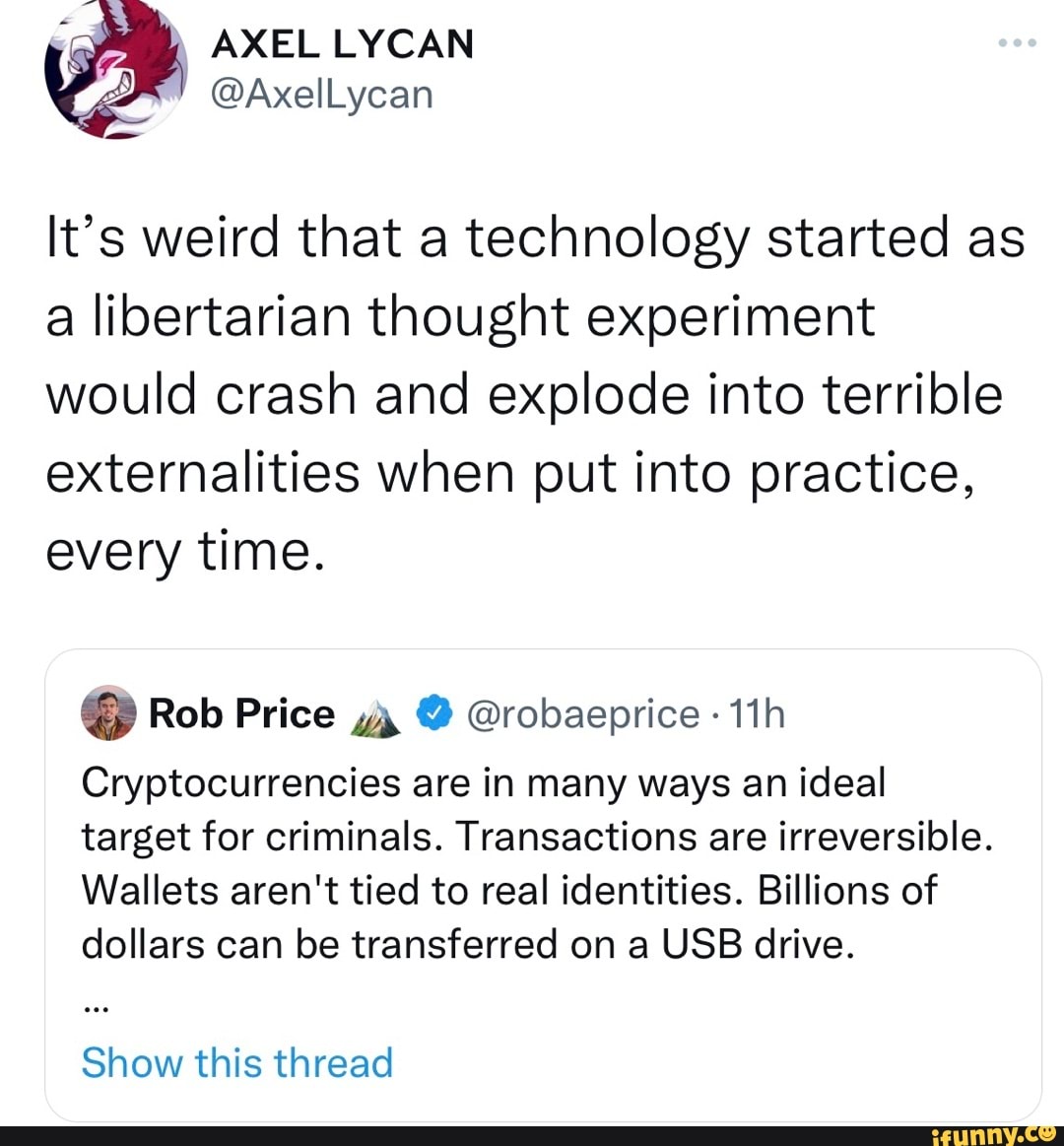Open the three-dot more options menu
The height and width of the screenshot is (1146, 1064).
point(1017,44)
